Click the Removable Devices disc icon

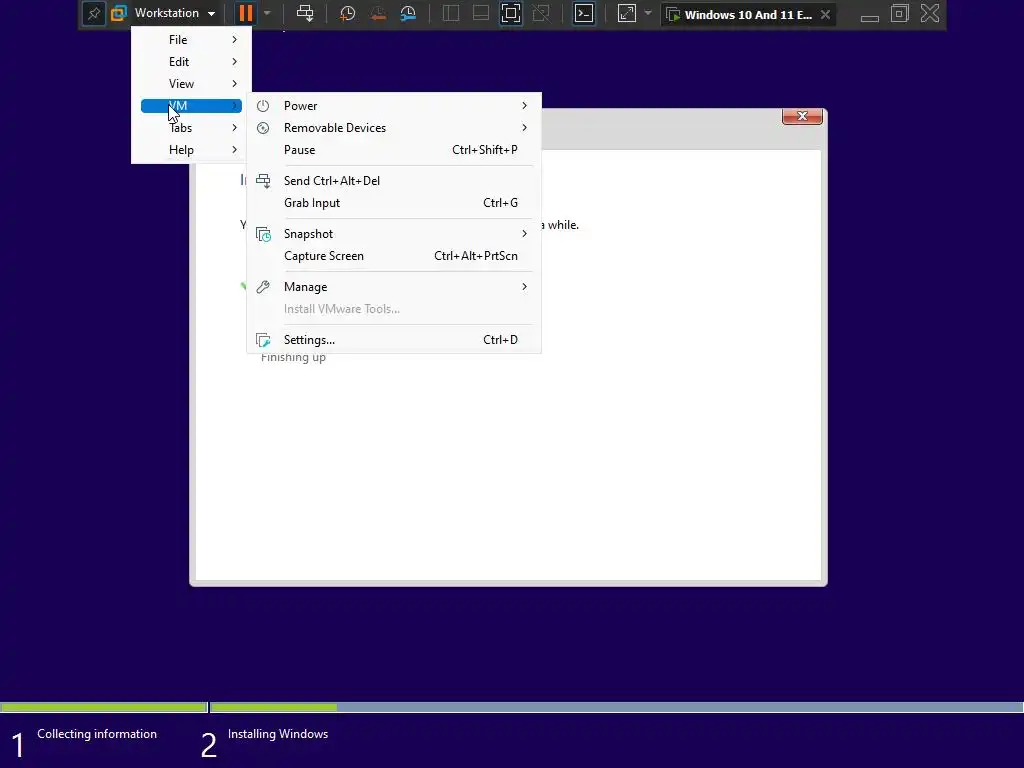(263, 128)
